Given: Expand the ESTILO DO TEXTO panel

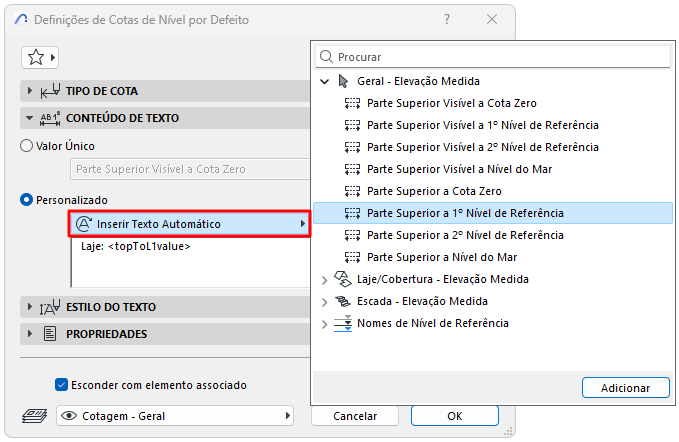Looking at the screenshot, I should coord(29,307).
